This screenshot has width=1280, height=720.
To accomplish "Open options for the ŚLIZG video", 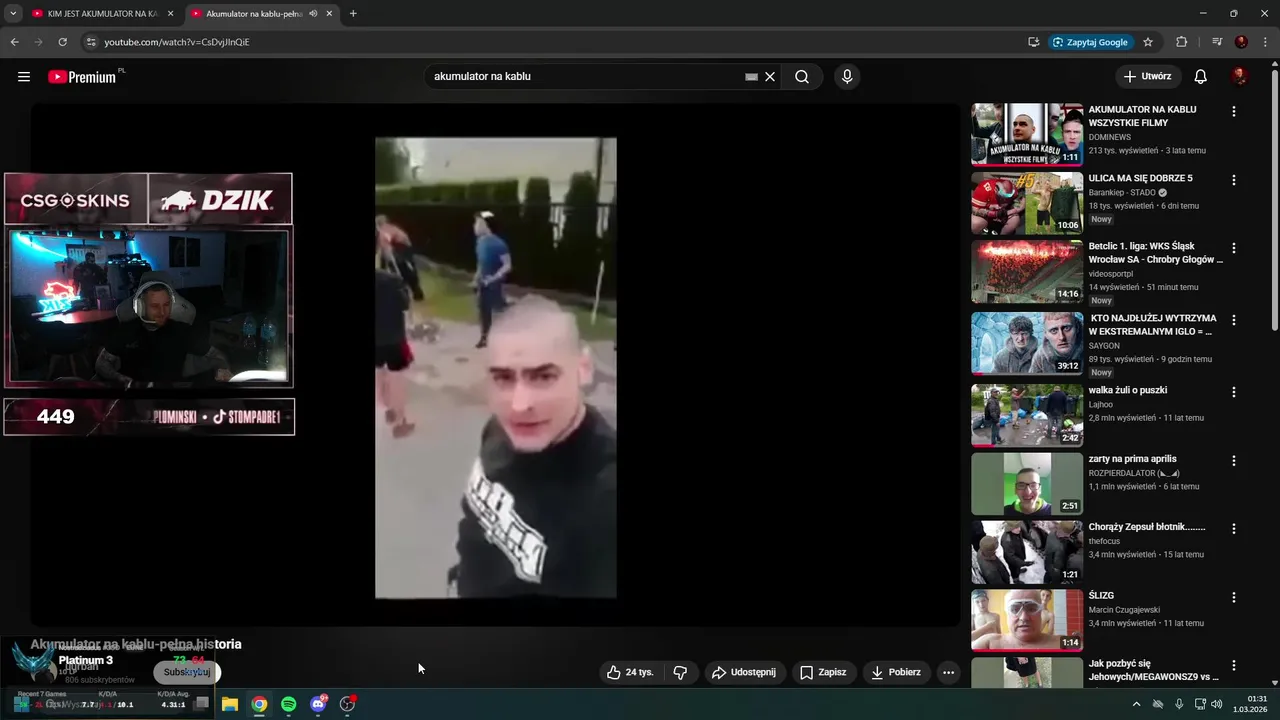I will point(1233,597).
